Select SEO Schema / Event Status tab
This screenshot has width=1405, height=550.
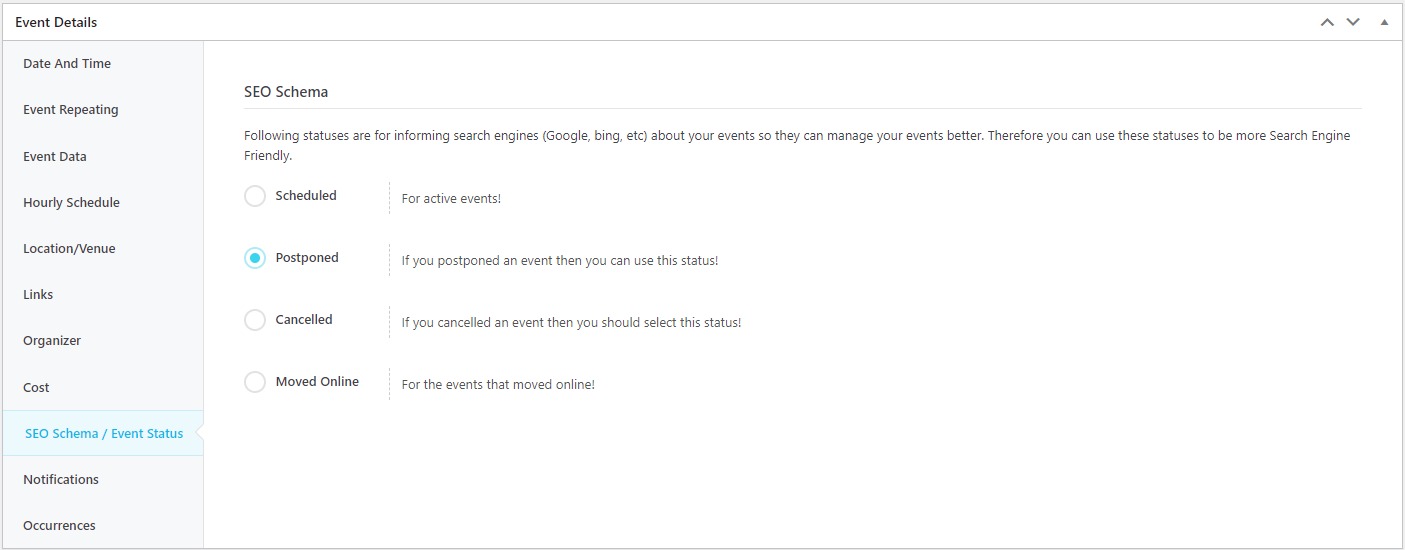103,433
